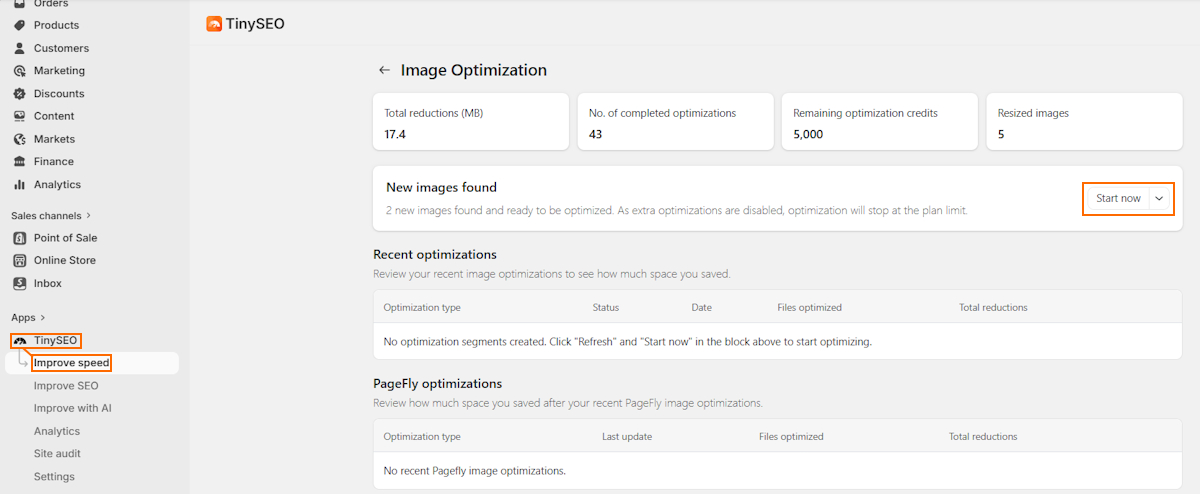The height and width of the screenshot is (494, 1200).
Task: Click the Remaining optimization credits card
Action: 879,123
